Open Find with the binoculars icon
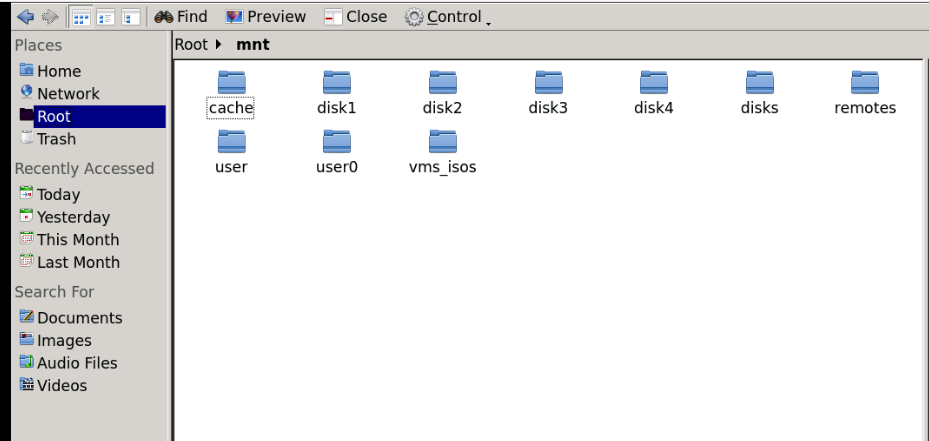This screenshot has width=929, height=441. [x=181, y=17]
